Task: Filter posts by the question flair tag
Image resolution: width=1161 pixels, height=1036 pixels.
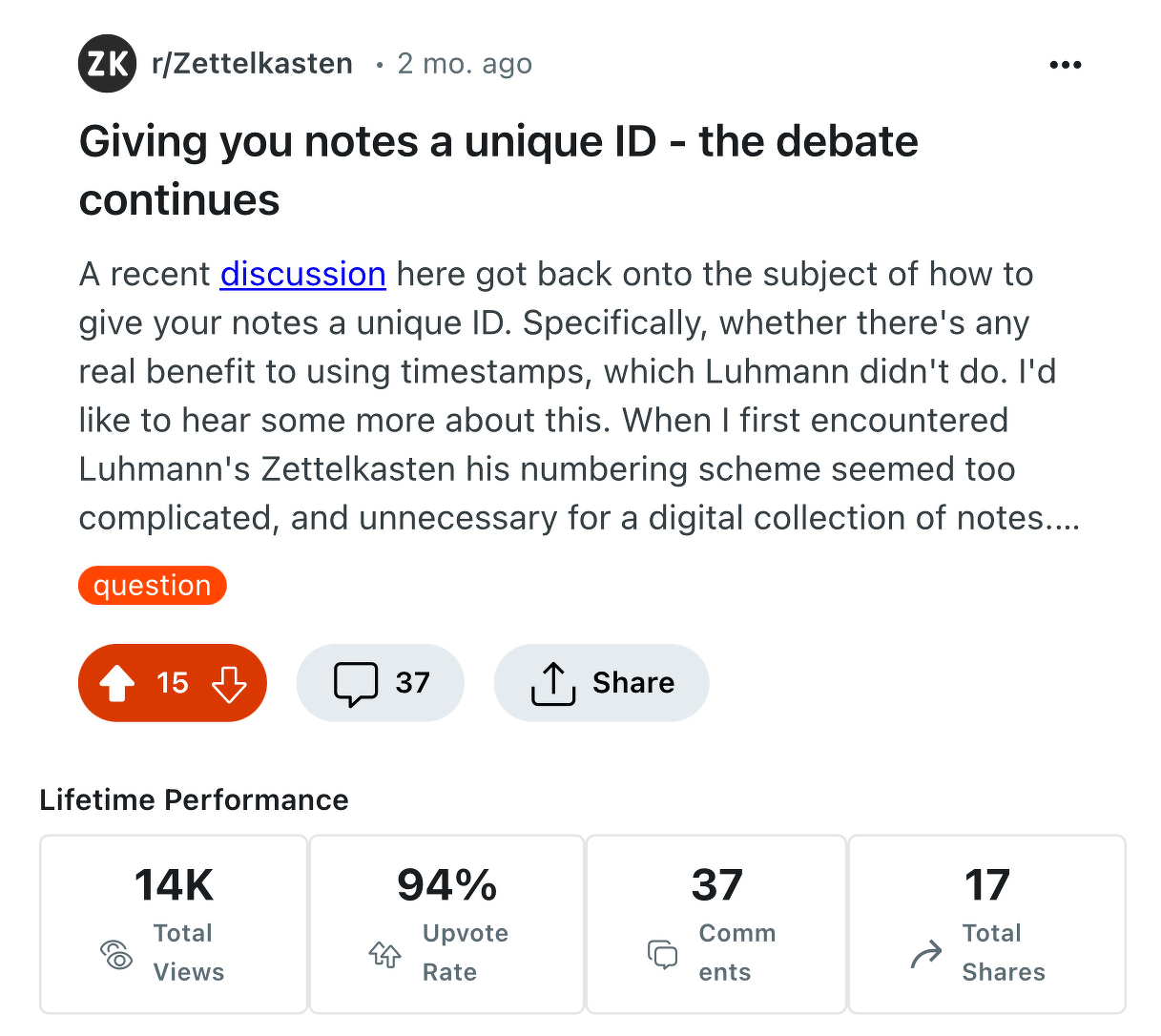Action: point(152,585)
